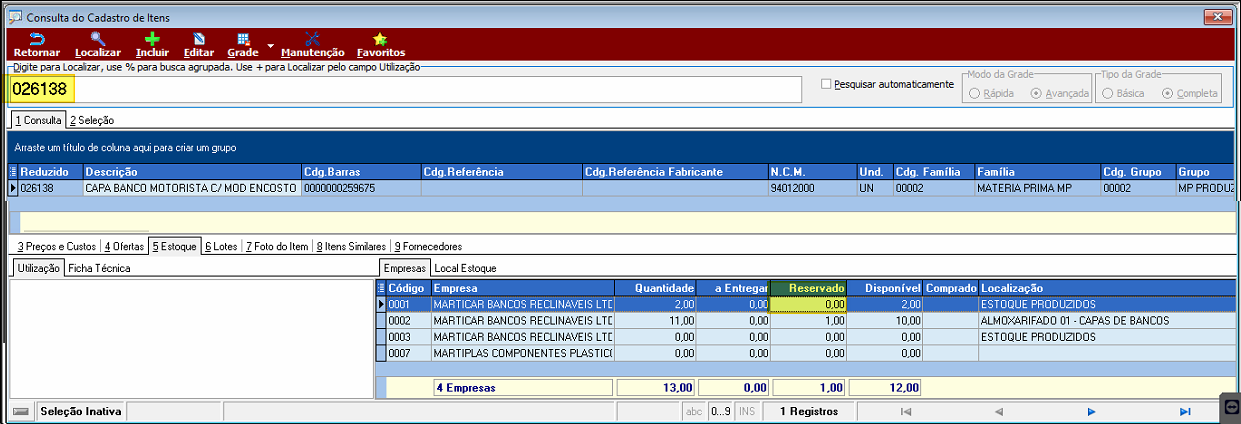Select the CAPA BANCO MOTORISTA description cell
The width and height of the screenshot is (1241, 424).
pos(191,188)
